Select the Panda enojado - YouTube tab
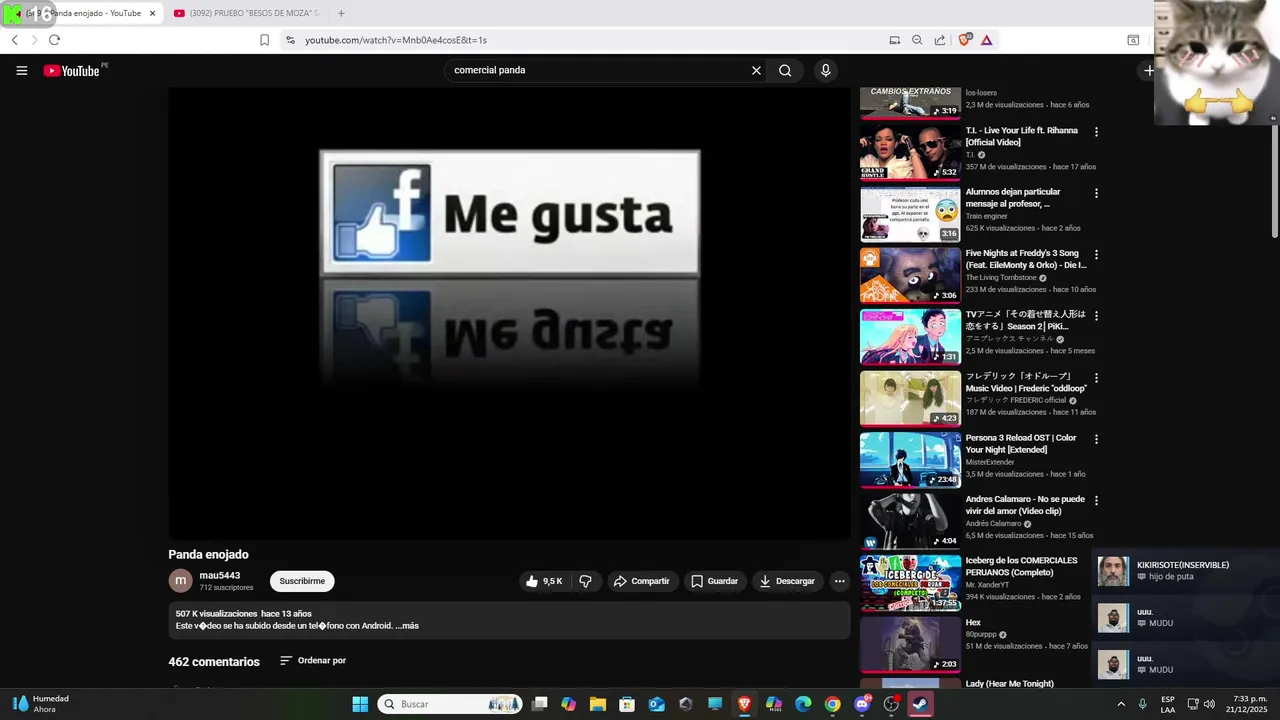 pos(82,13)
